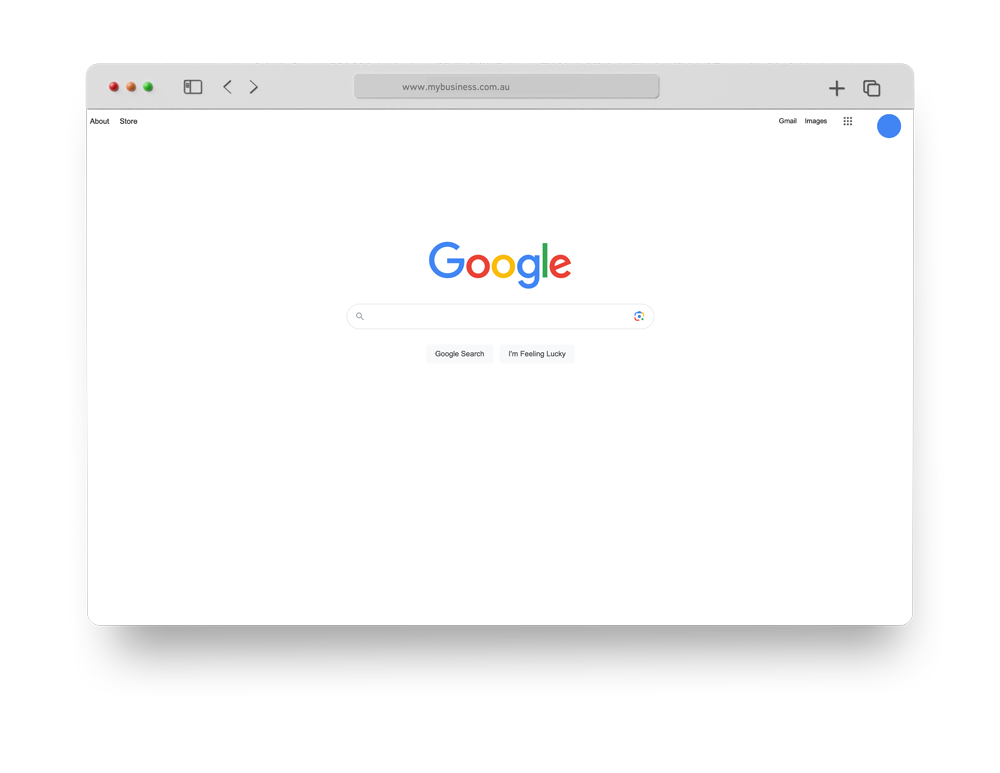The height and width of the screenshot is (773, 1000).
Task: Open a new tab with the plus icon
Action: tap(836, 88)
